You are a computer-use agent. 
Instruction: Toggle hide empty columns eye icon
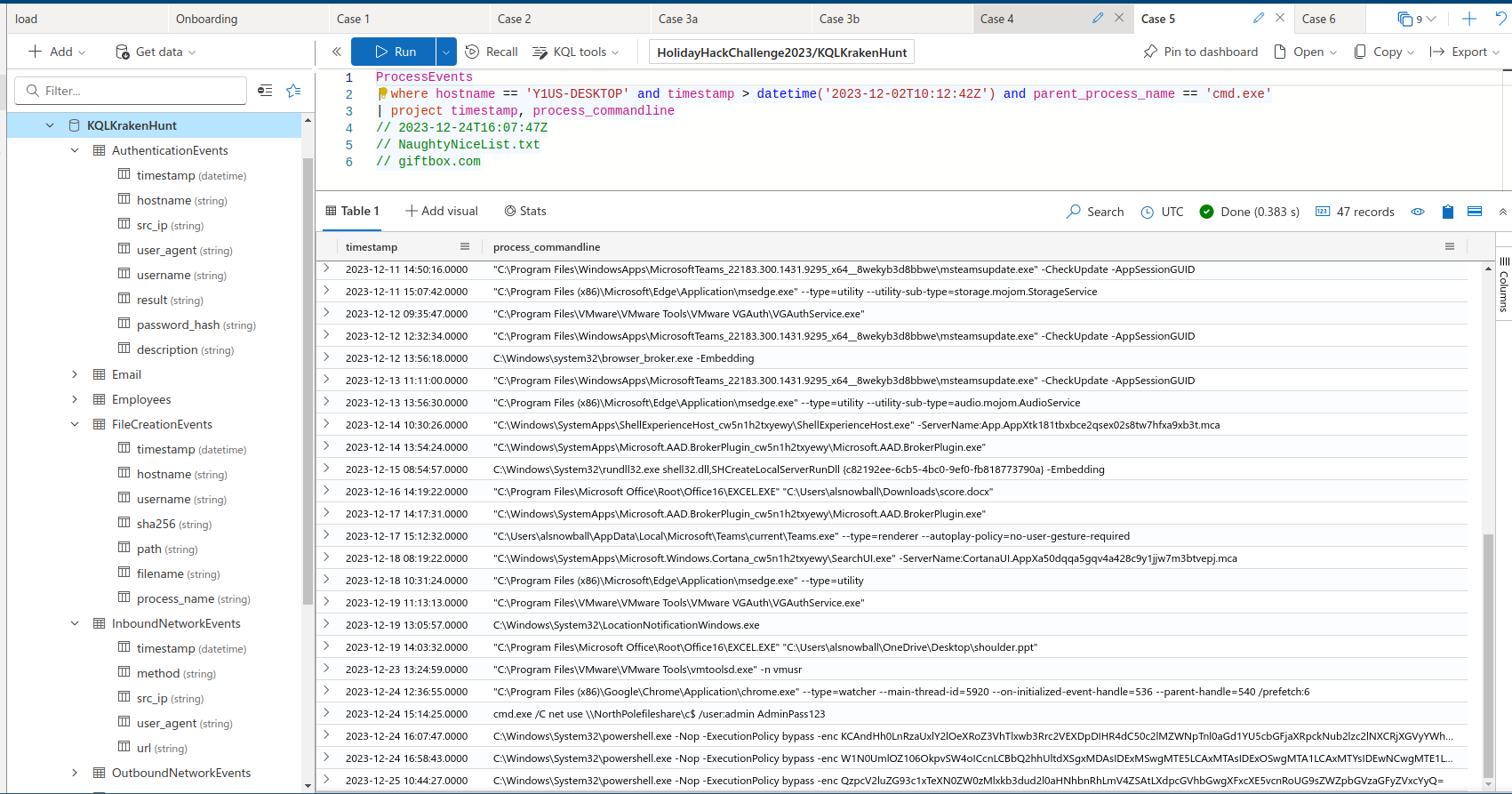pos(1418,212)
